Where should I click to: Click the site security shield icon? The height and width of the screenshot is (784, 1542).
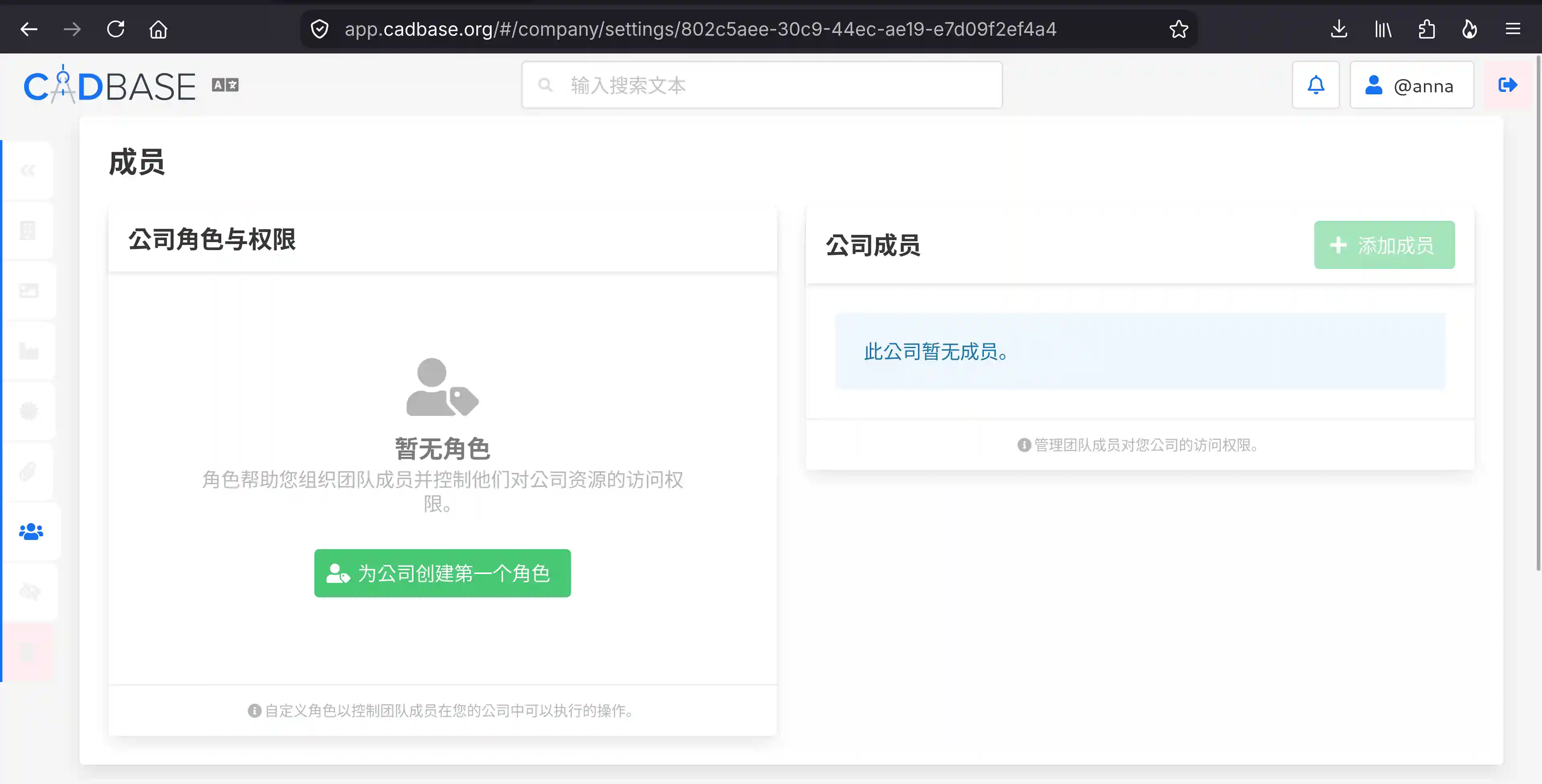[x=320, y=29]
